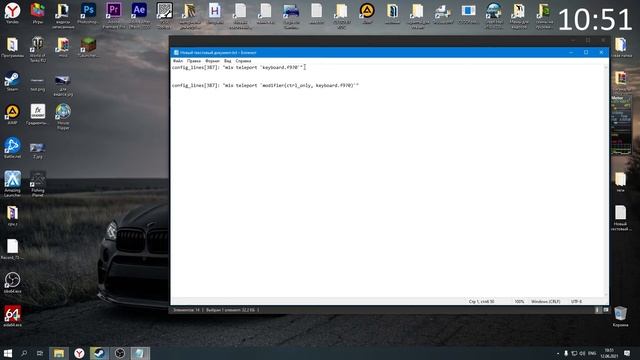The width and height of the screenshot is (640, 360).
Task: Select the Steam desktop shortcut
Action: pyautogui.click(x=12, y=81)
